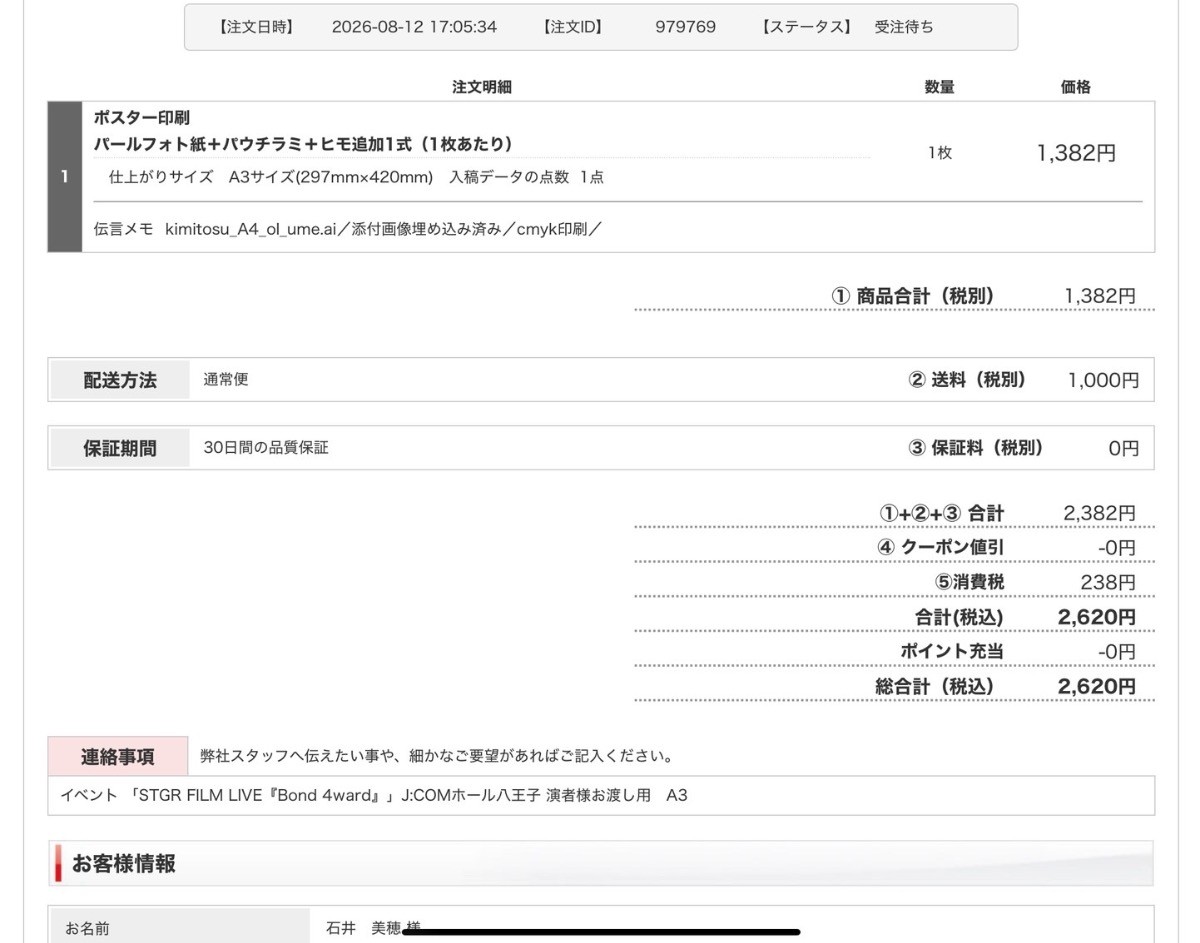Image resolution: width=1200 pixels, height=943 pixels.
Task: Click the 伝言メモ kimitosu_A4_ol_ume.ai note
Action: point(347,229)
